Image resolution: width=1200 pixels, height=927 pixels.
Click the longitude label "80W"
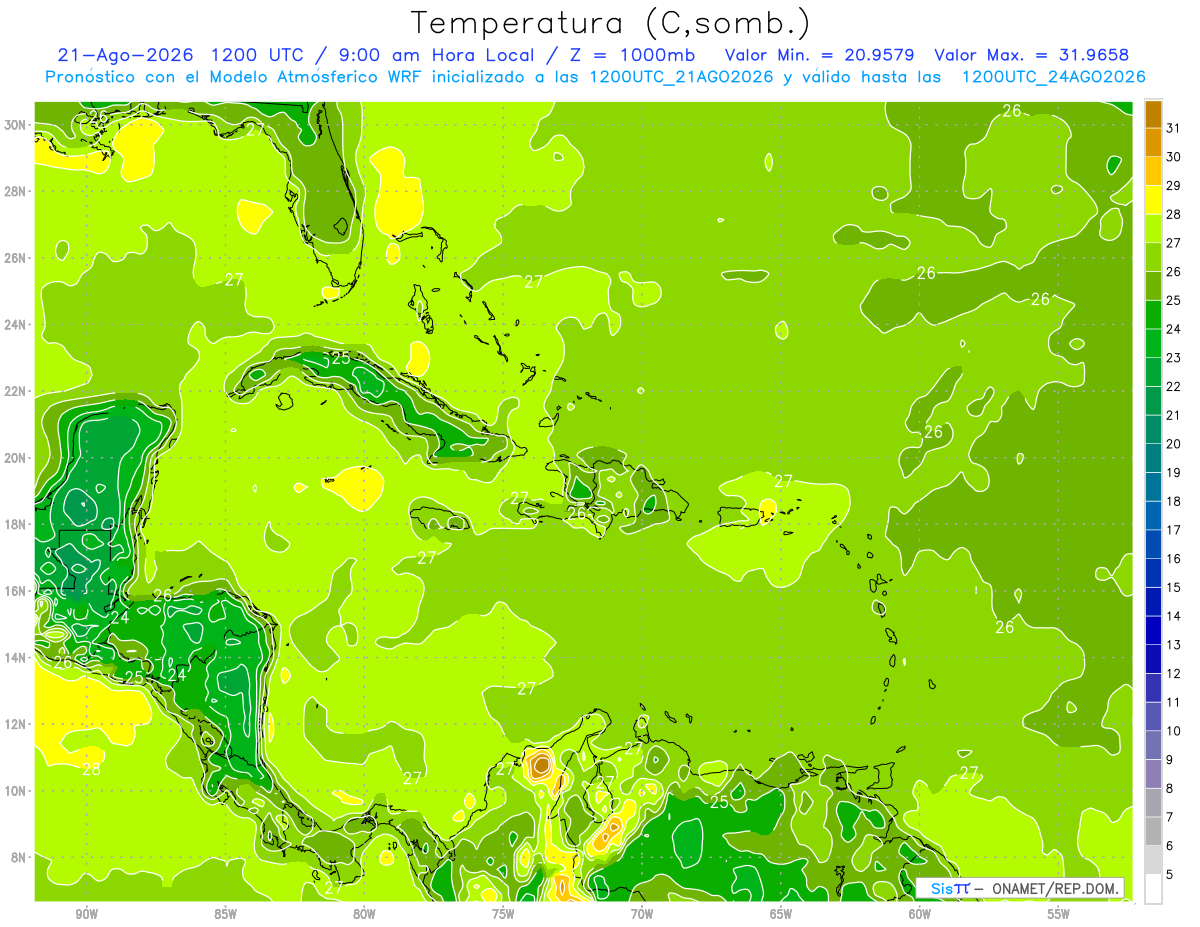364,914
